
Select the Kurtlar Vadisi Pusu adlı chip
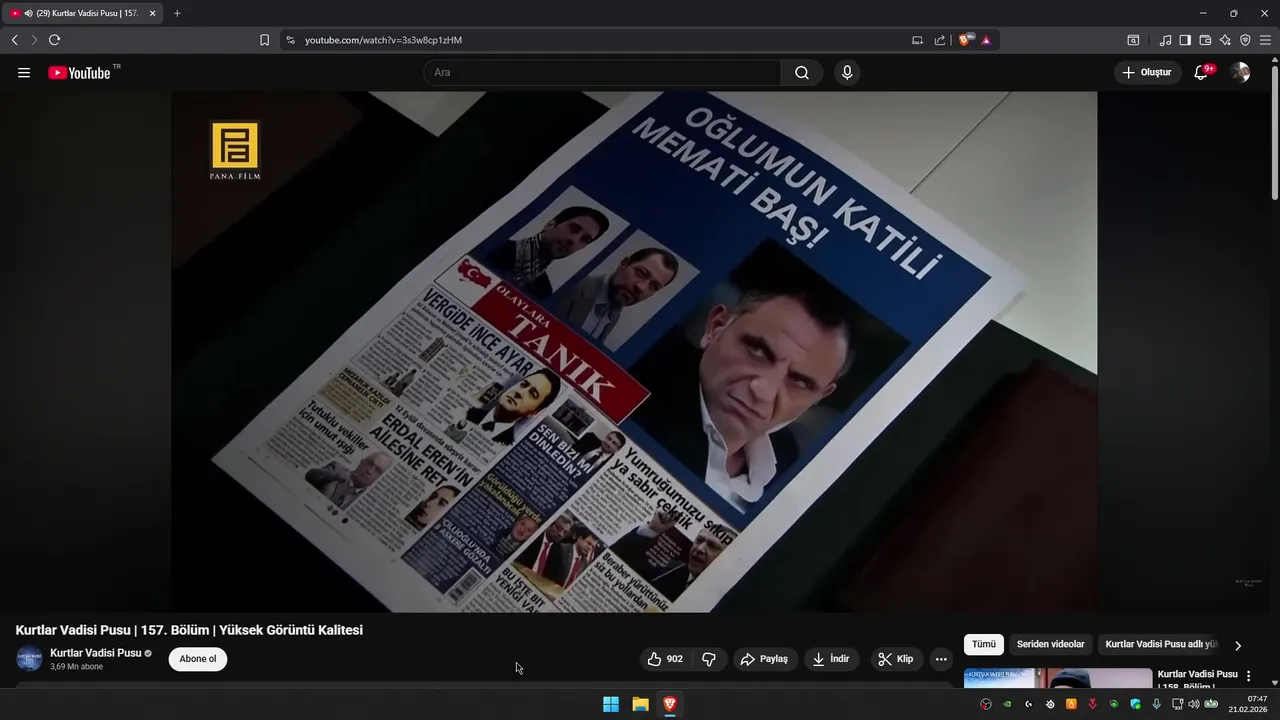point(1160,645)
